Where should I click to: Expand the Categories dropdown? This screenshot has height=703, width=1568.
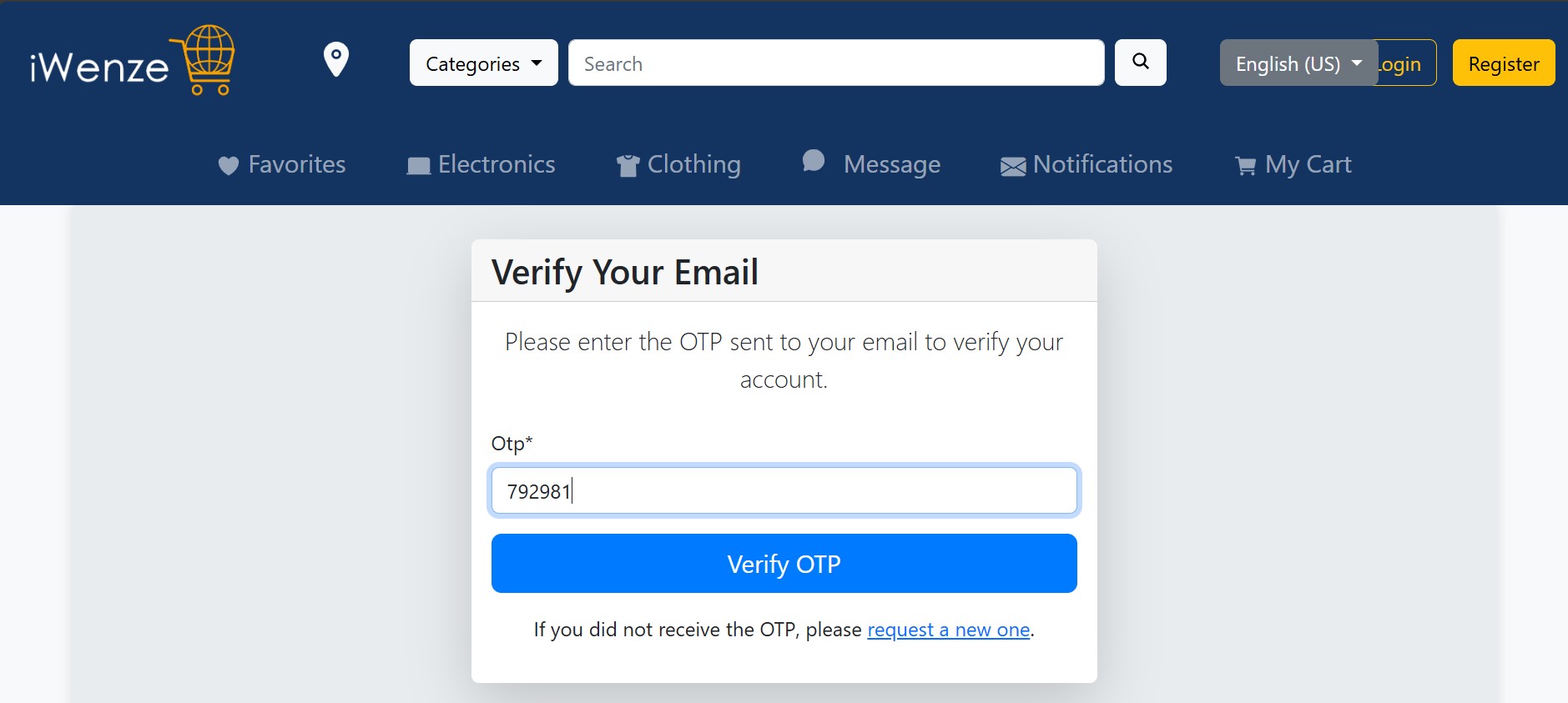pyautogui.click(x=484, y=63)
